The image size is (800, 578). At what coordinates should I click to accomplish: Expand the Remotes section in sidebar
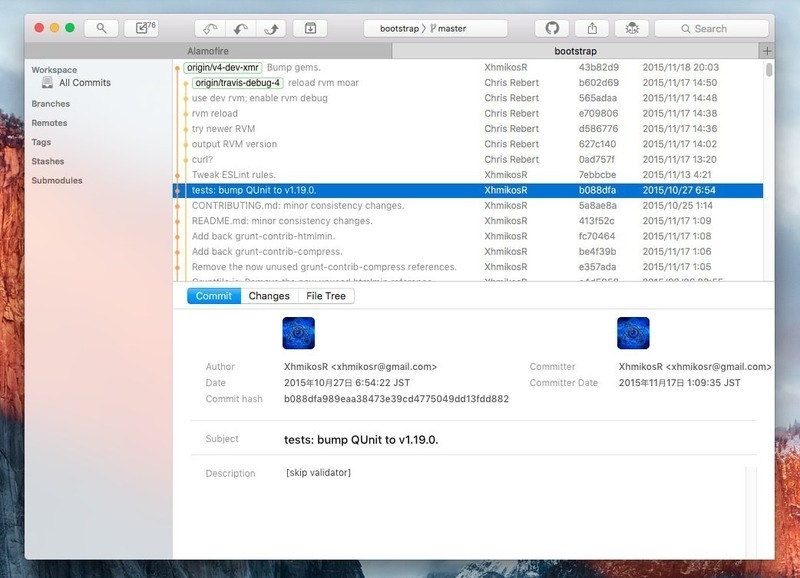pyautogui.click(x=49, y=123)
